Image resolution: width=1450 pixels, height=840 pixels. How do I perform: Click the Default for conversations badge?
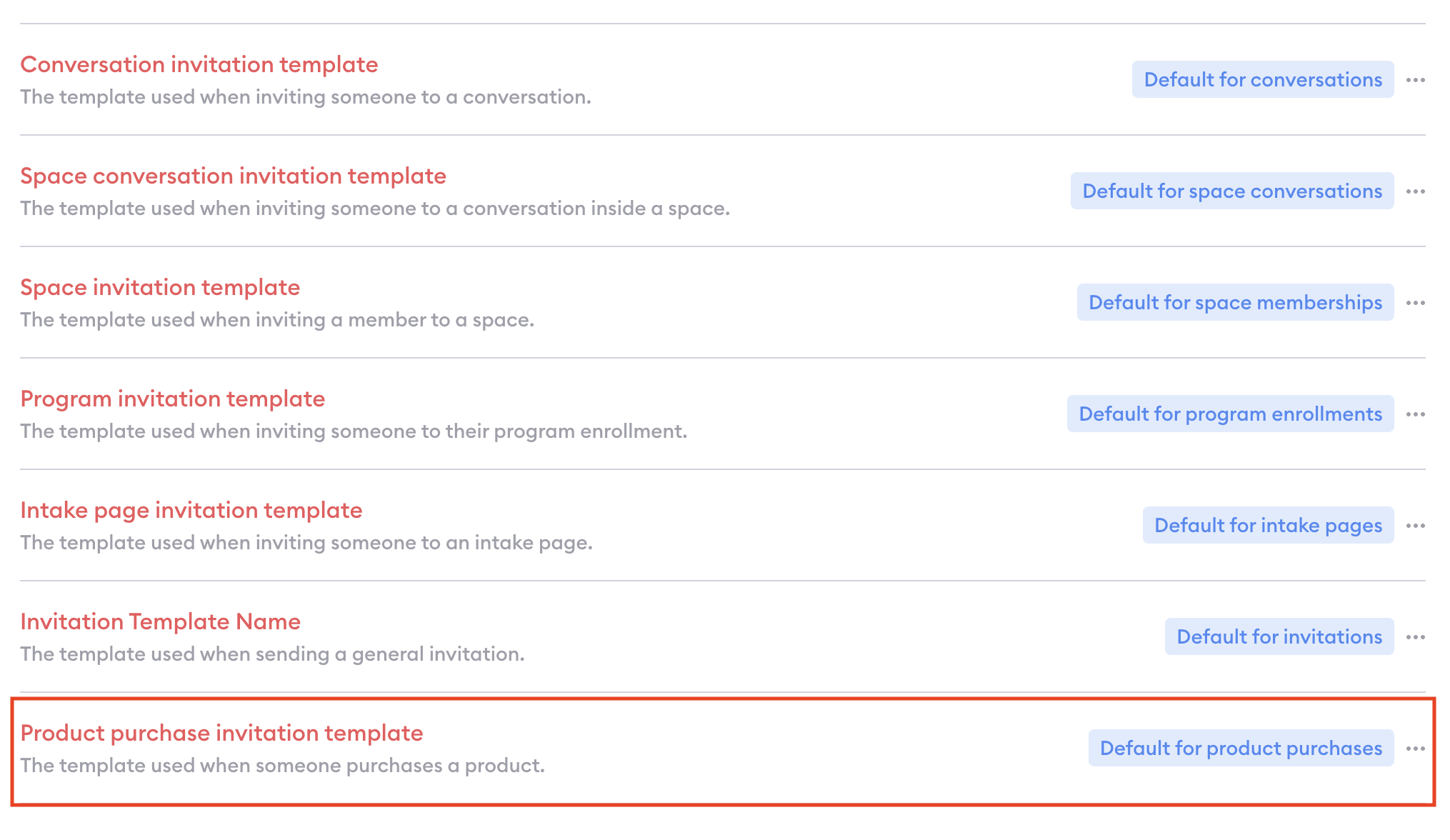(1263, 79)
